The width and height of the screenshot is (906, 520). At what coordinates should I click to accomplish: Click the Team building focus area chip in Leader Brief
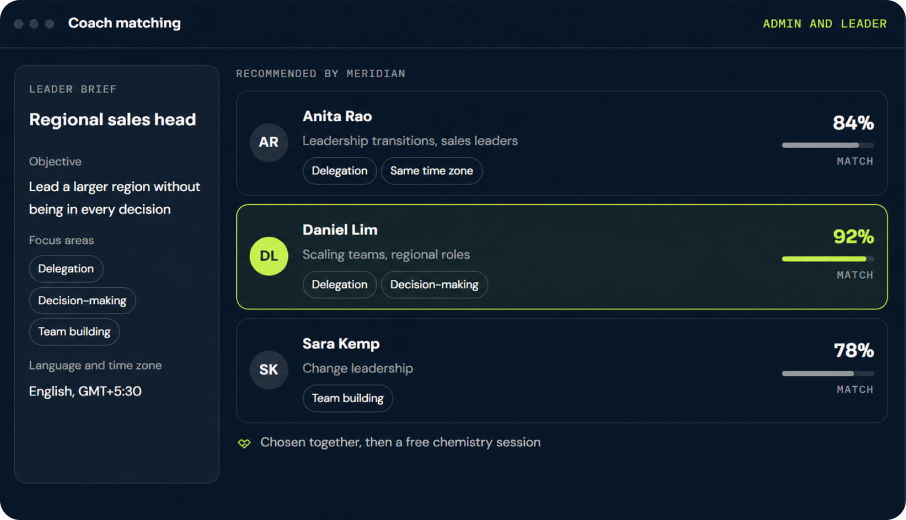click(x=75, y=332)
